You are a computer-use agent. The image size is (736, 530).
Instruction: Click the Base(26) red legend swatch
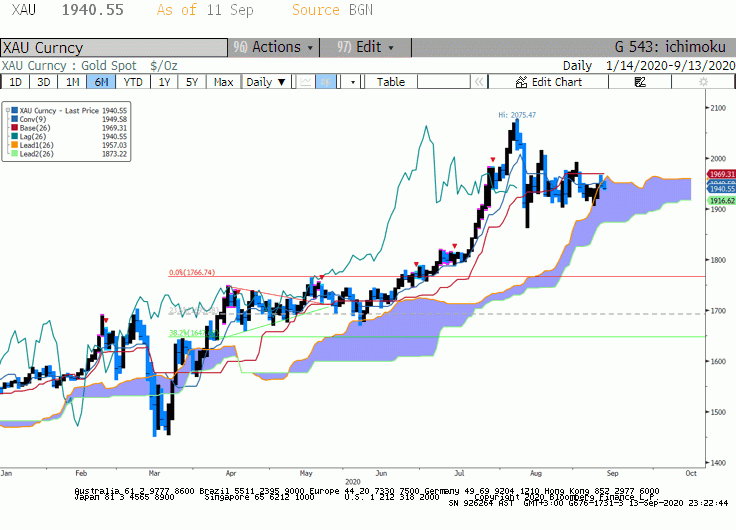[x=15, y=128]
